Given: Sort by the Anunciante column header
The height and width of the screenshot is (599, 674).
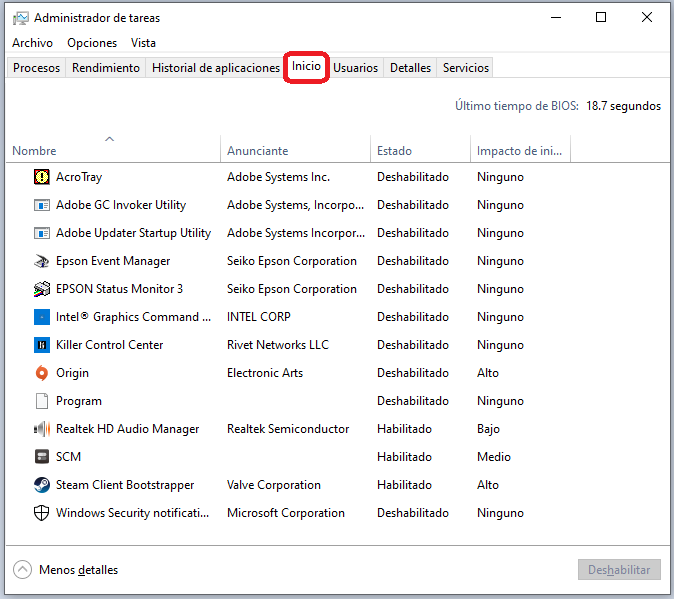Looking at the screenshot, I should 295,149.
